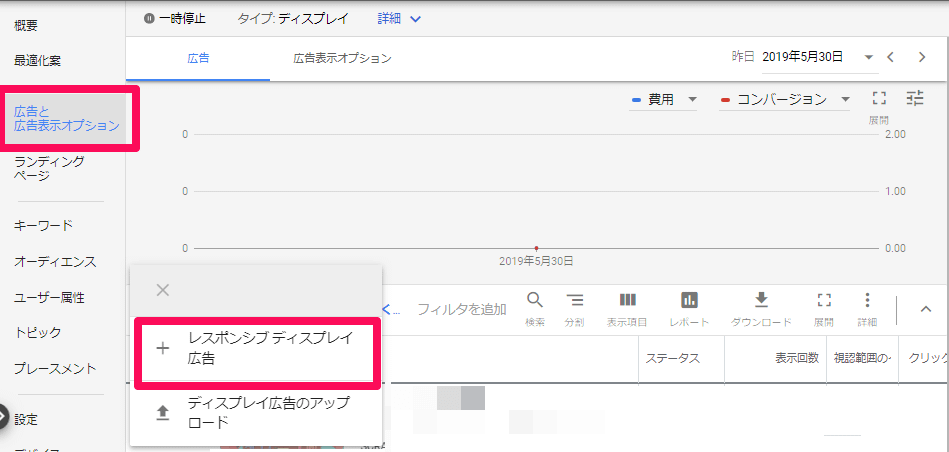Switch to the 広告表示オプション tab
949x452 pixels.
point(342,59)
